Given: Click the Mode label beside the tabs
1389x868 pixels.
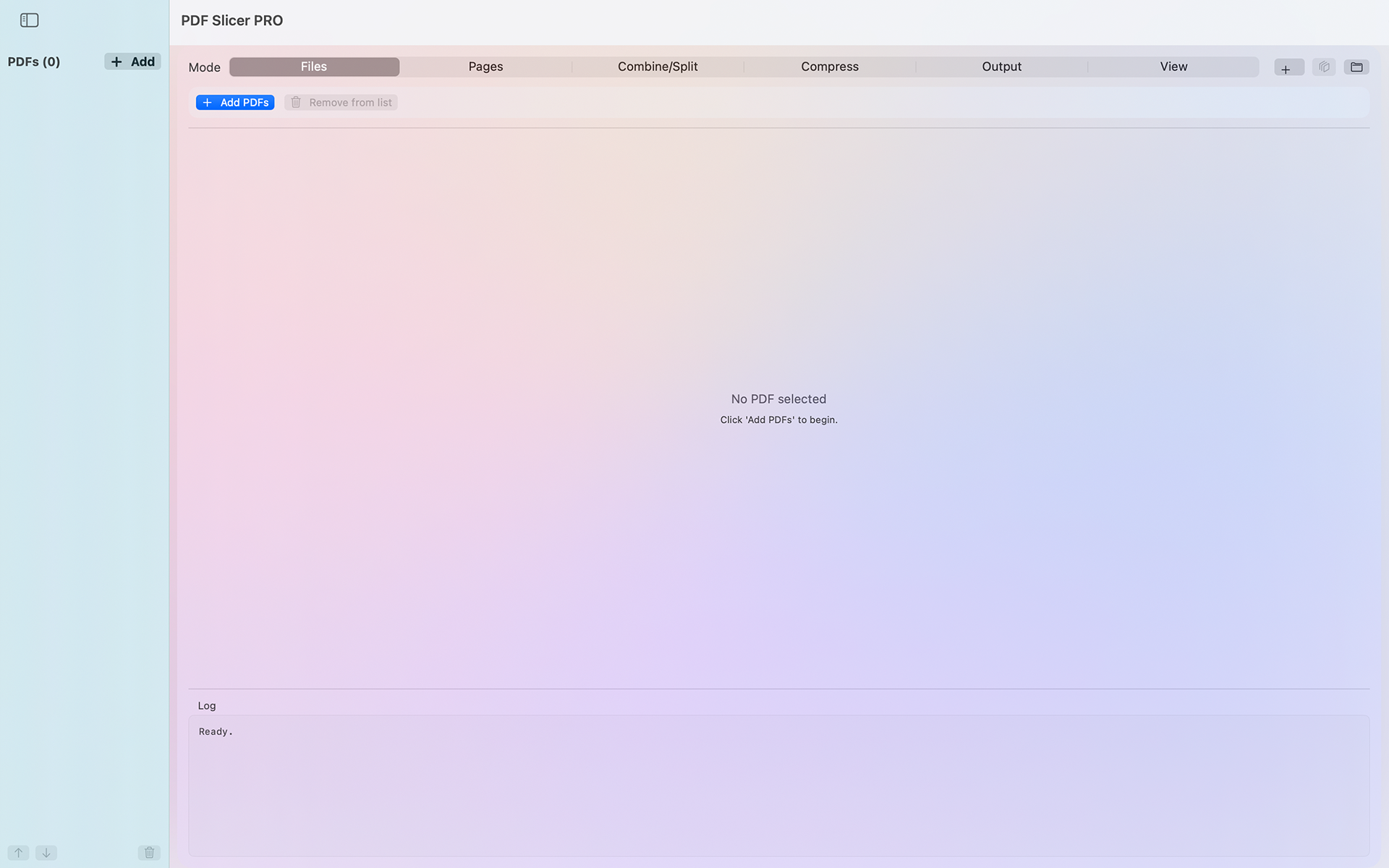Looking at the screenshot, I should (x=204, y=67).
